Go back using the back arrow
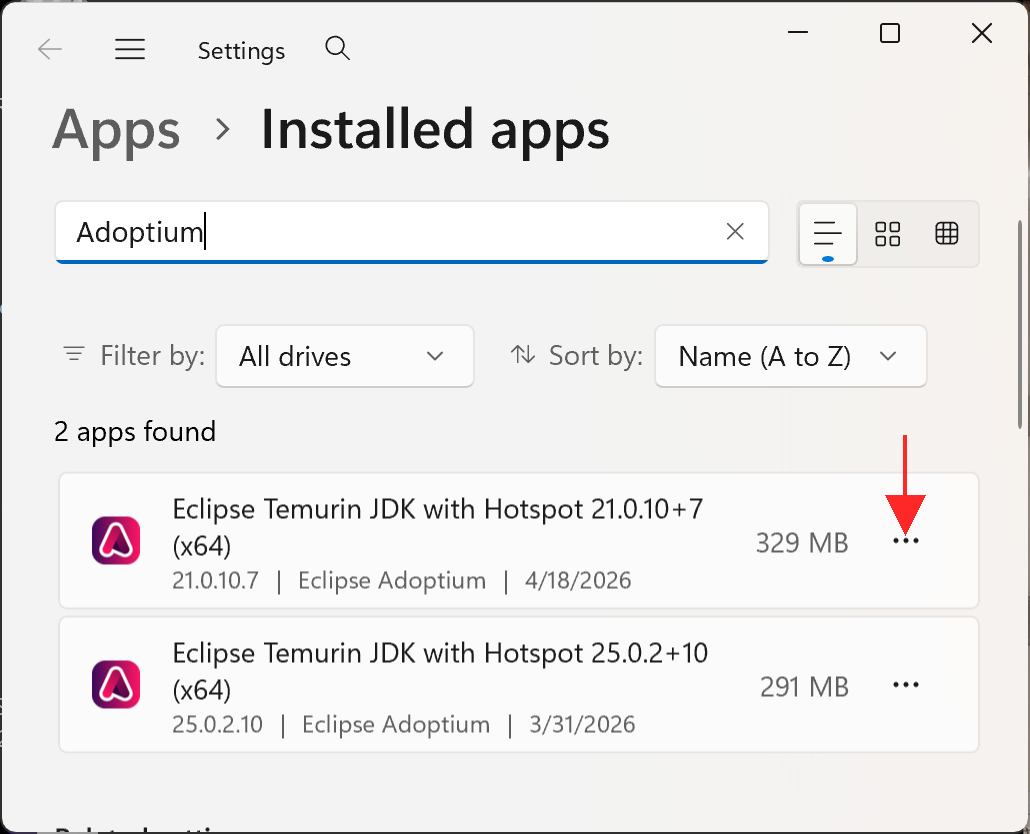1030x834 pixels. tap(50, 49)
